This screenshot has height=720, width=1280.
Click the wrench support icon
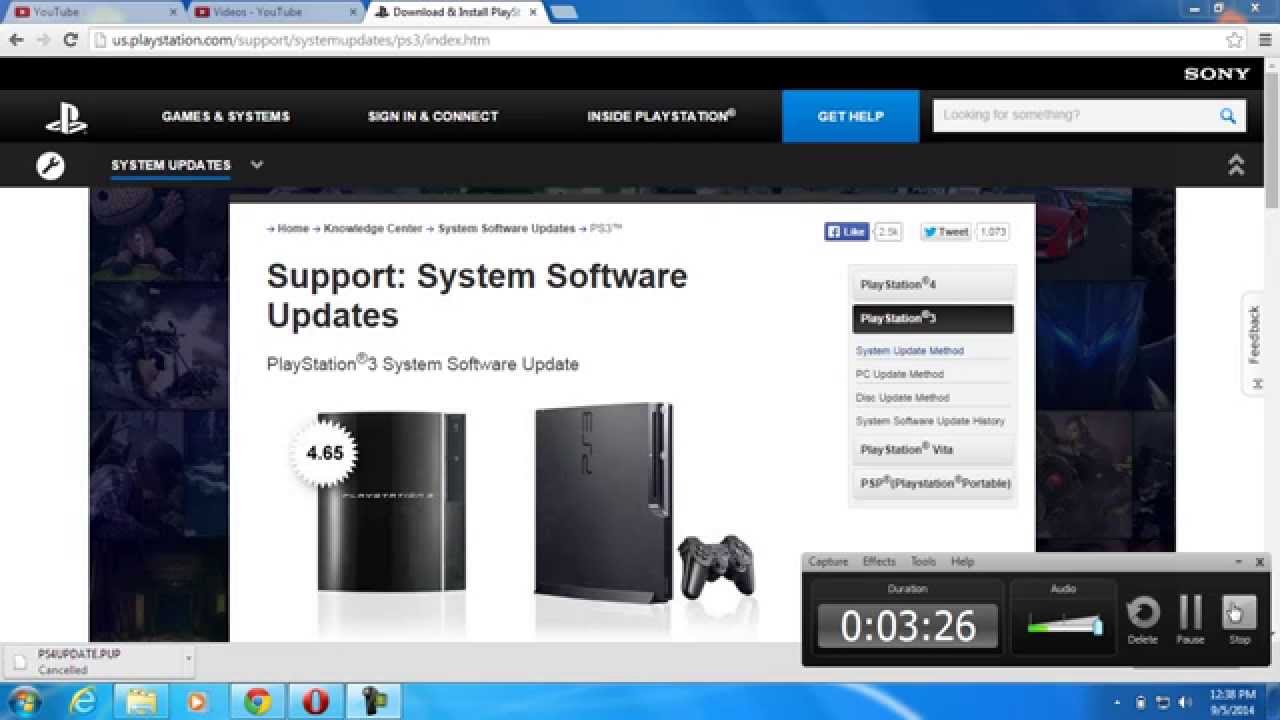tap(51, 165)
